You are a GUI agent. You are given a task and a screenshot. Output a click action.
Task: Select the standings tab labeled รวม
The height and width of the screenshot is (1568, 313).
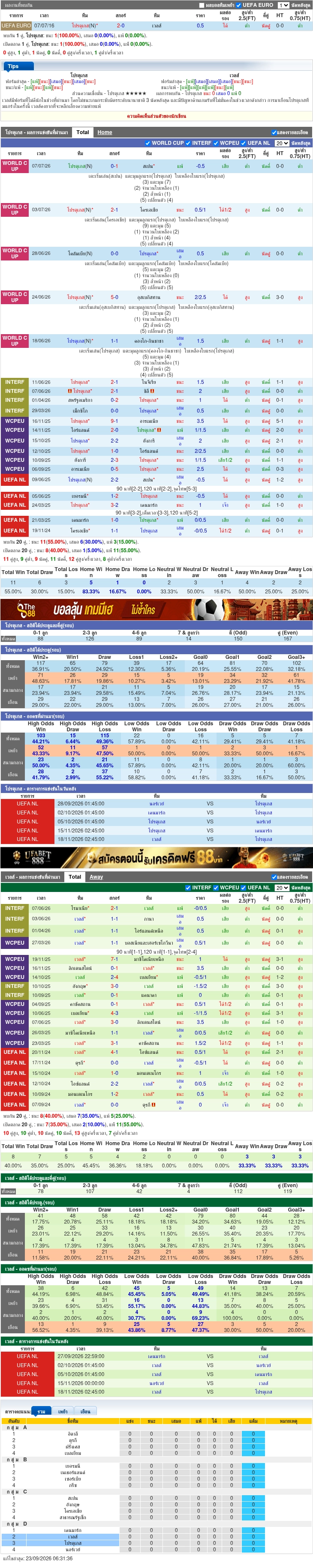[x=42, y=1411]
